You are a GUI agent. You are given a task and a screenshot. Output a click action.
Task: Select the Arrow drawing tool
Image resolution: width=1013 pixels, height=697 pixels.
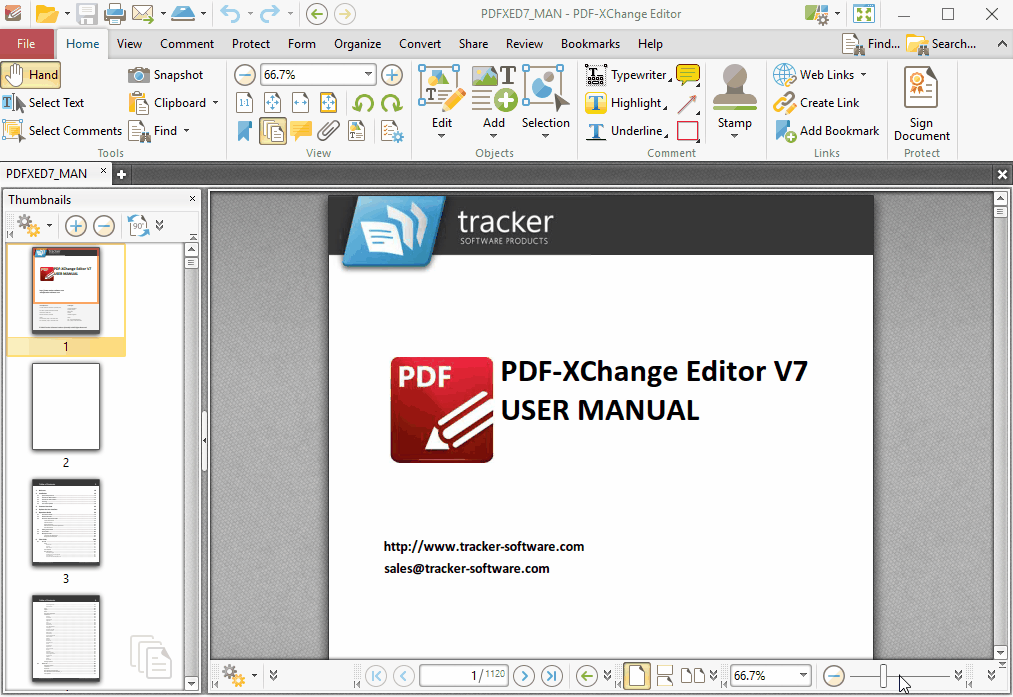[x=687, y=103]
